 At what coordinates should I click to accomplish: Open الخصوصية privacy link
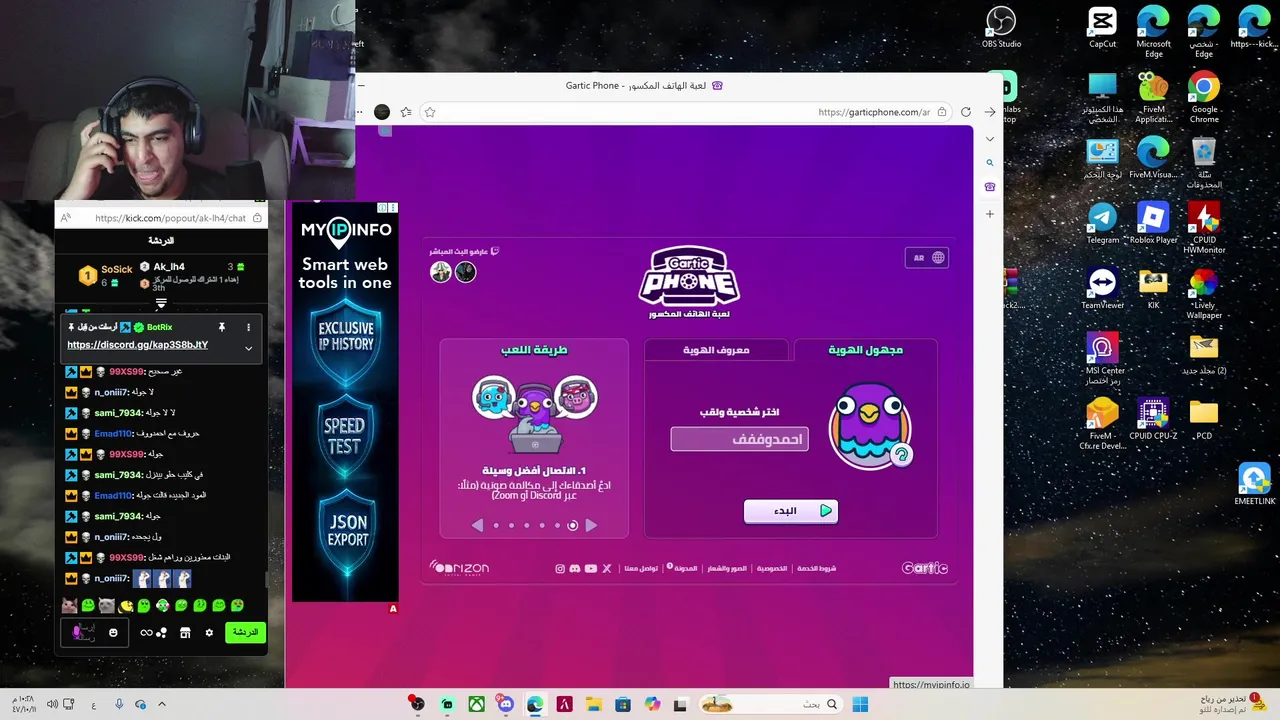tap(771, 568)
